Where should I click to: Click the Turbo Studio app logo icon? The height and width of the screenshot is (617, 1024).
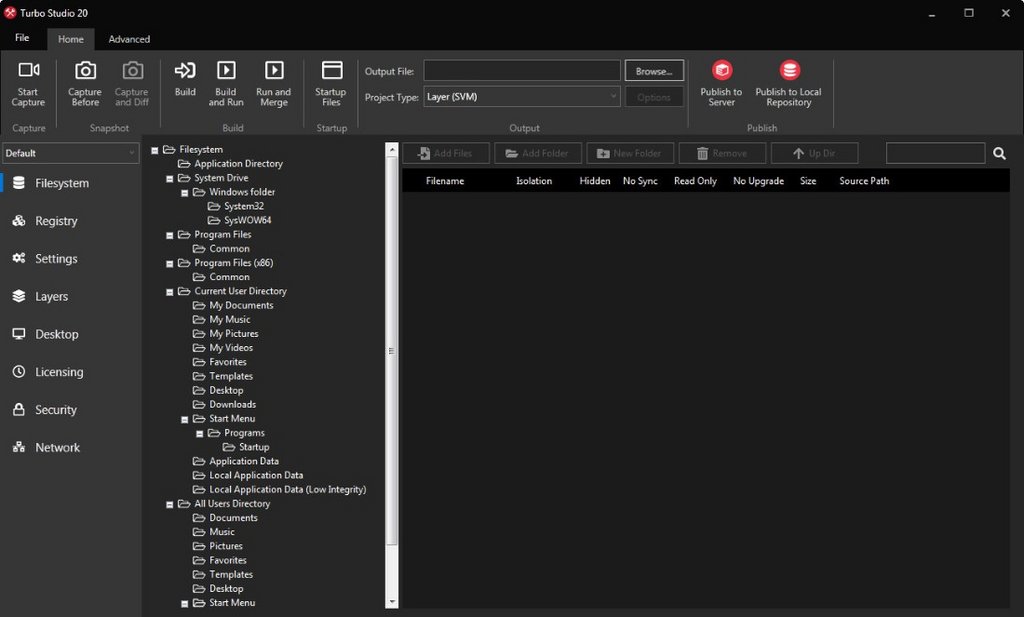(10, 12)
